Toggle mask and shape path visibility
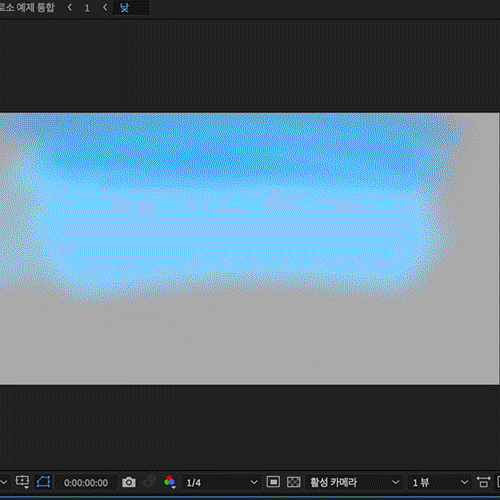Screen dimensions: 500x500 click(x=43, y=482)
